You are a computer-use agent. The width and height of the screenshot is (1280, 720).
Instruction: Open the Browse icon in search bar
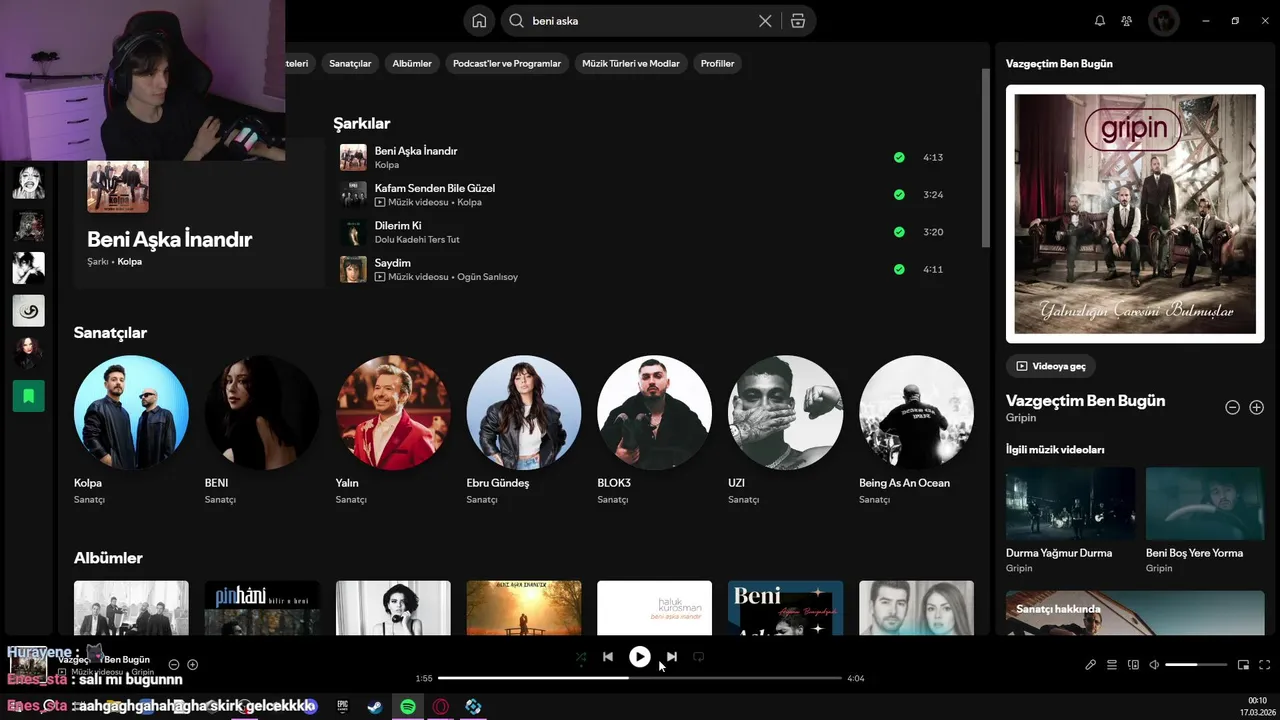coord(797,21)
